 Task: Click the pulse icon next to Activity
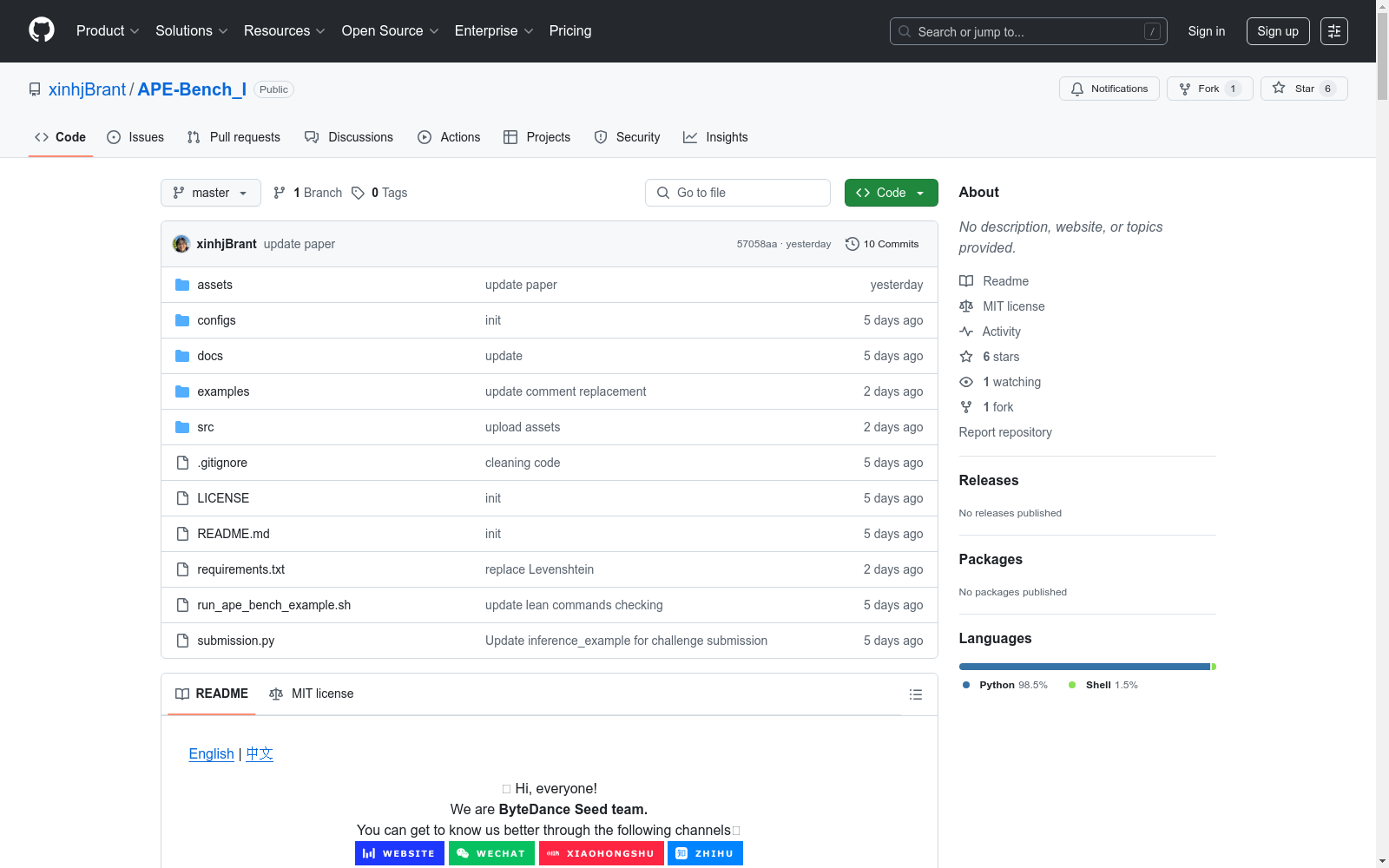click(x=966, y=332)
